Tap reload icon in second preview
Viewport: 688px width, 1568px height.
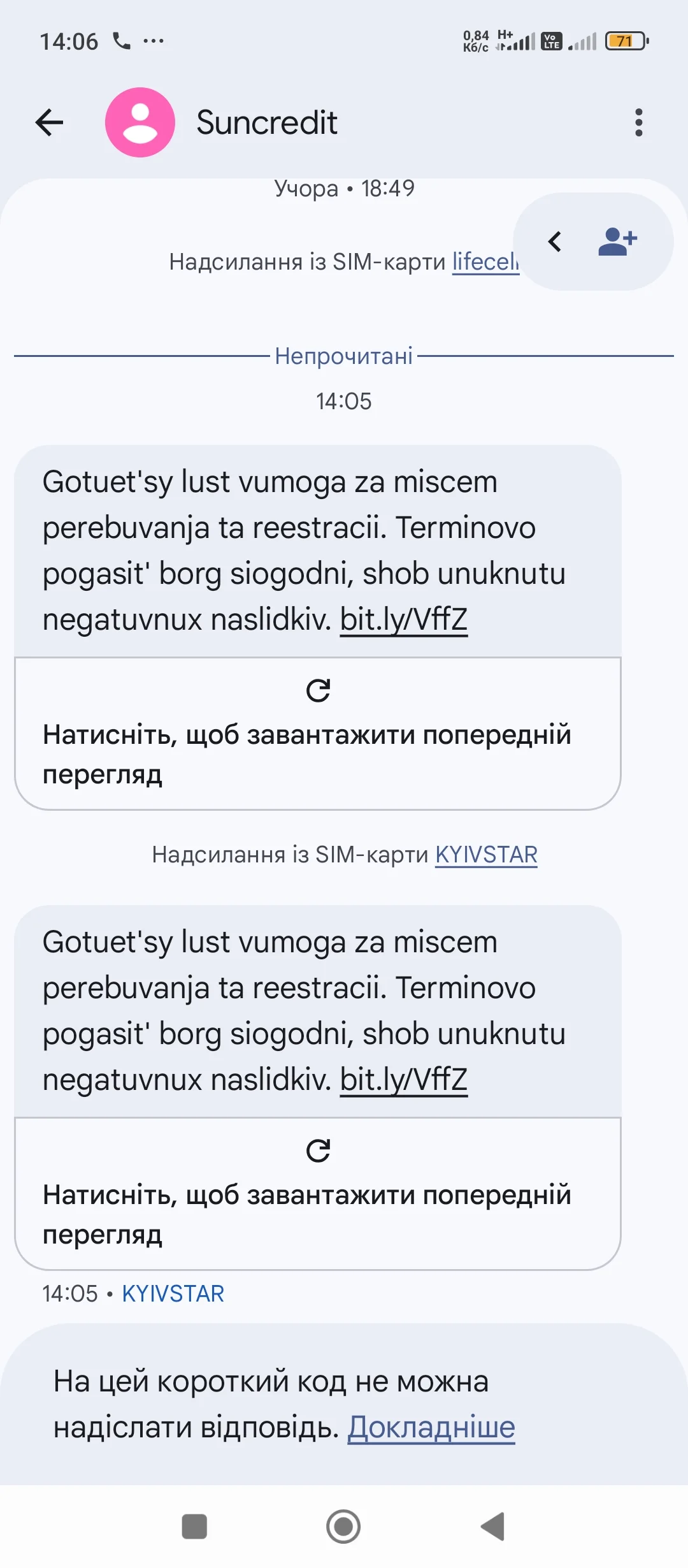pyautogui.click(x=318, y=1151)
